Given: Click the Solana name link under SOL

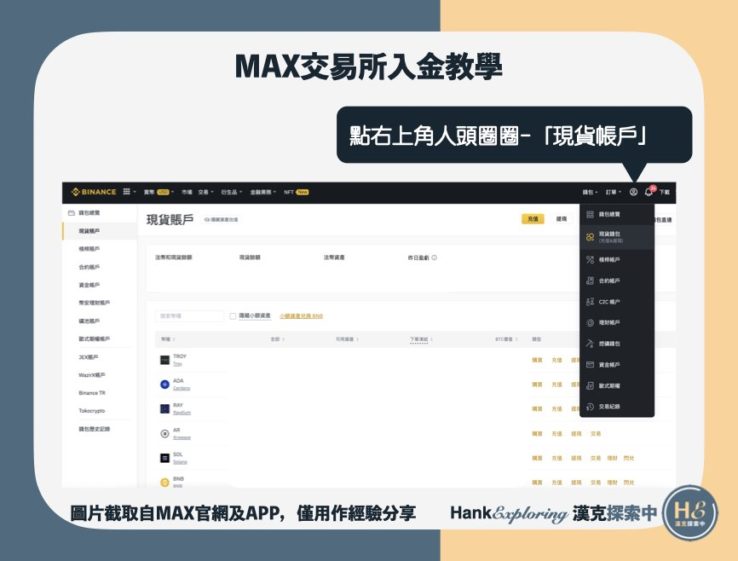Looking at the screenshot, I should click(x=180, y=462).
